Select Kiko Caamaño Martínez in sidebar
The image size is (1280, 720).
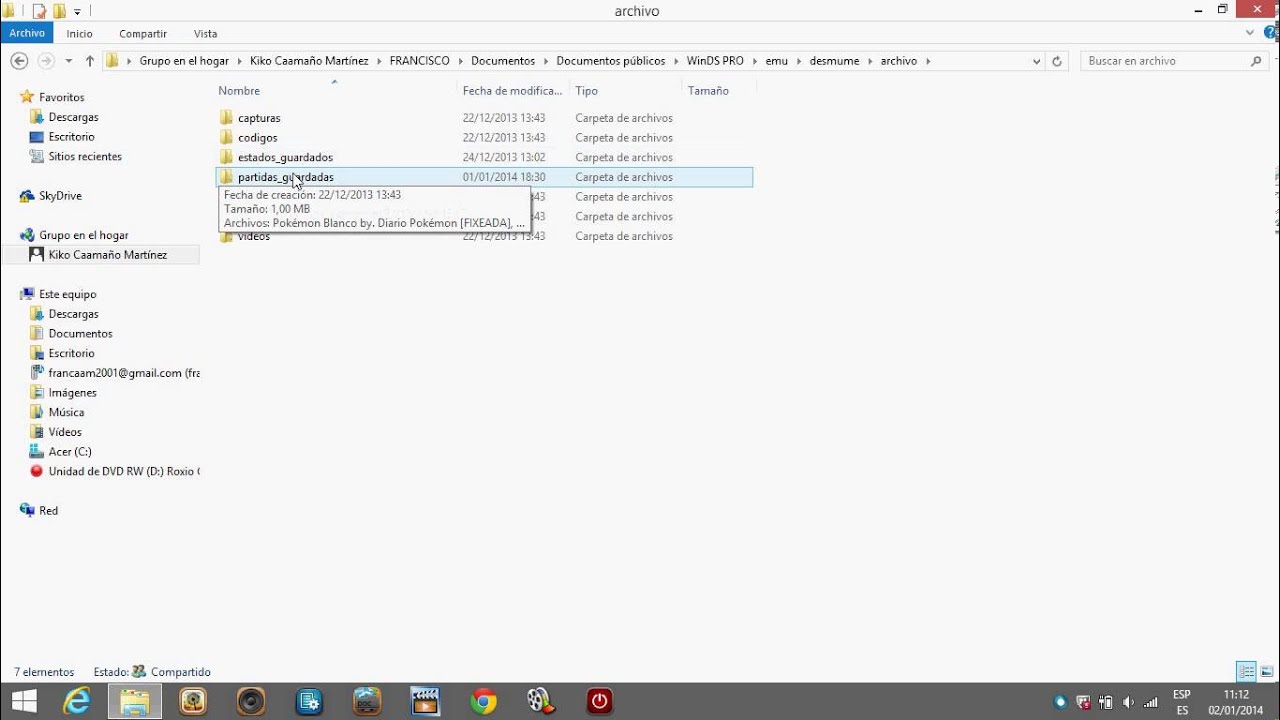pyautogui.click(x=108, y=255)
